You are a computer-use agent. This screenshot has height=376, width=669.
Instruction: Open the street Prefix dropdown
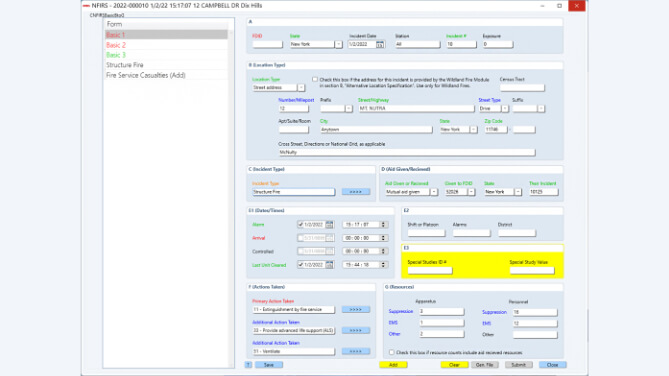pyautogui.click(x=349, y=109)
